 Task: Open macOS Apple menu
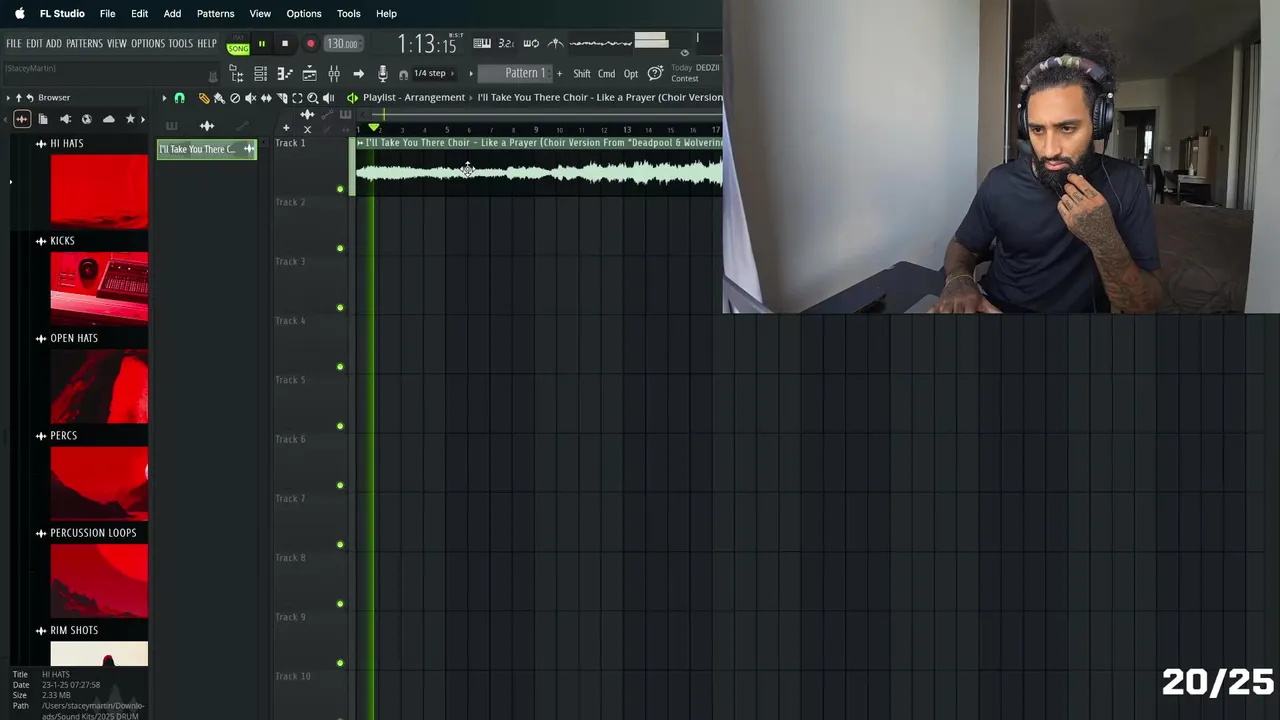tap(19, 14)
